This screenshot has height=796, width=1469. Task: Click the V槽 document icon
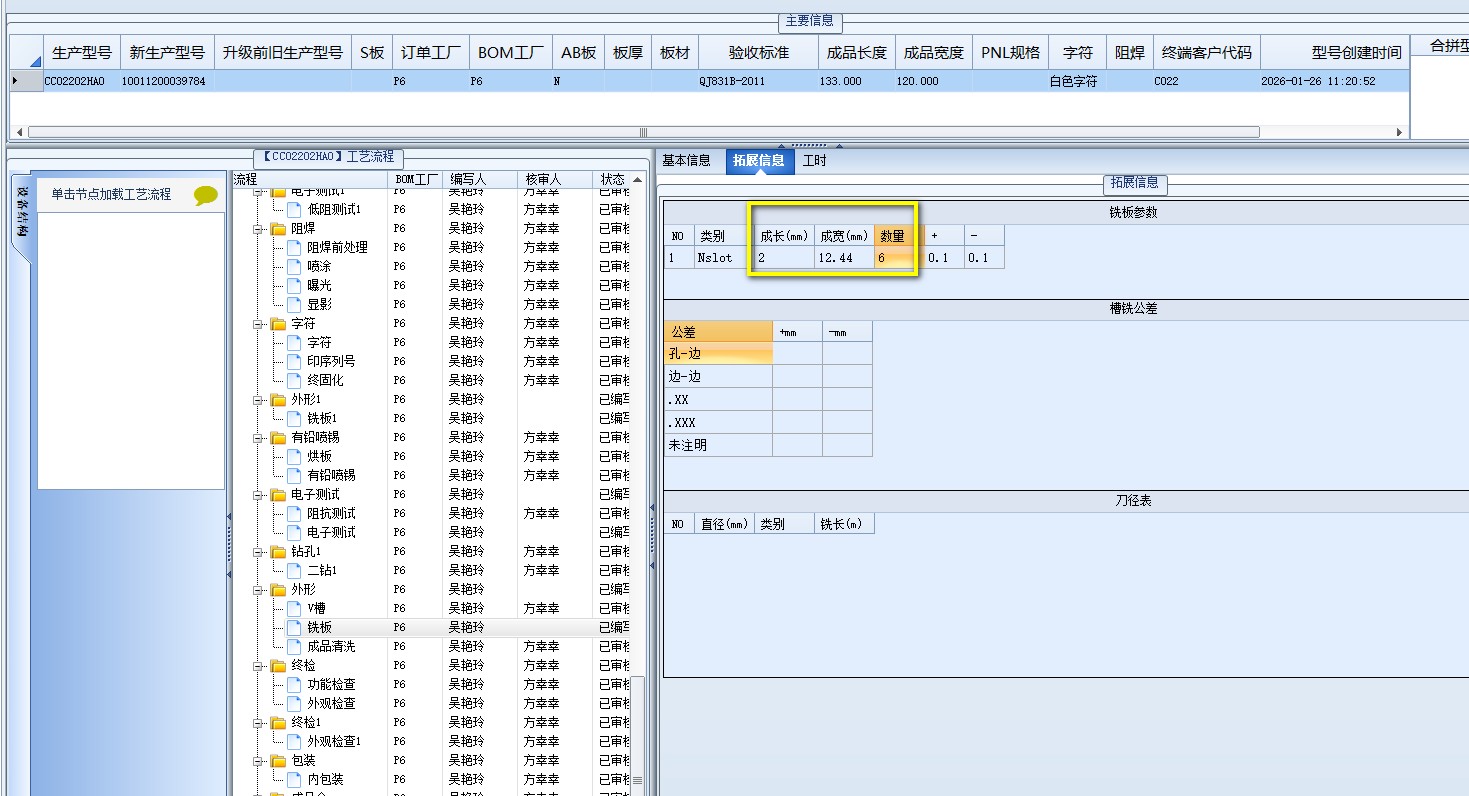[x=294, y=609]
